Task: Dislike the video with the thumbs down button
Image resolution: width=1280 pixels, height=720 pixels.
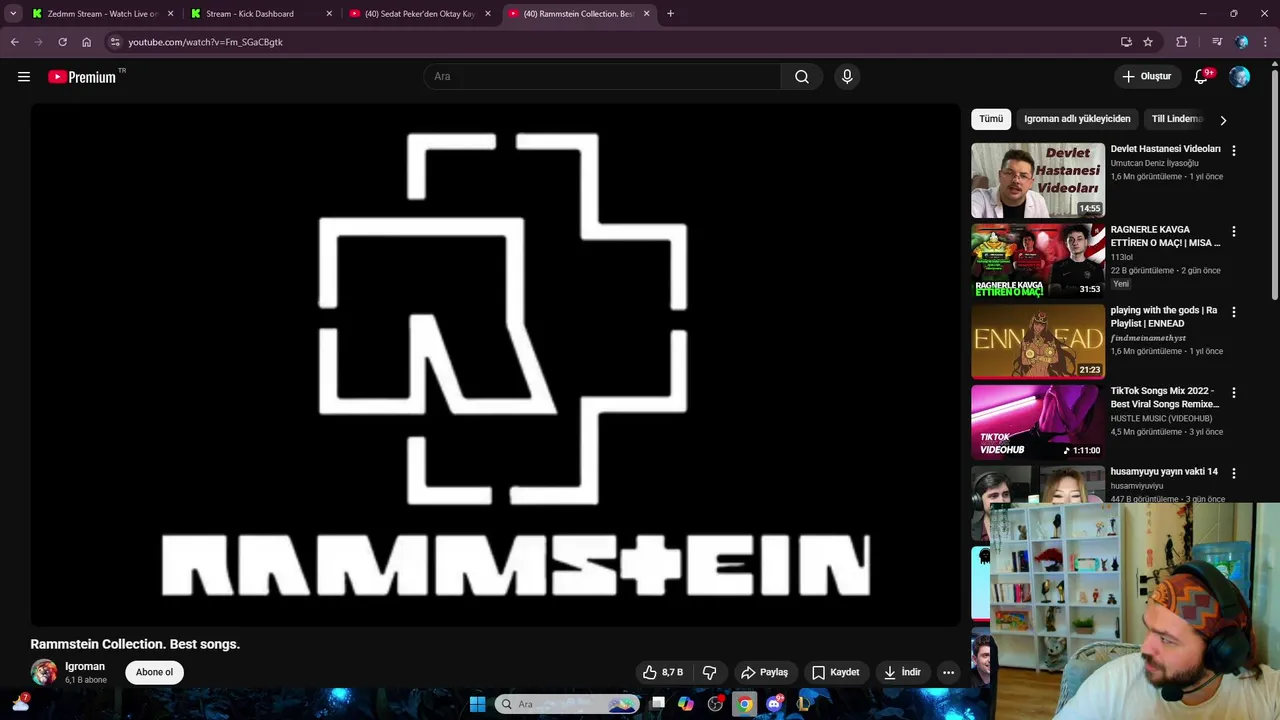Action: point(710,672)
